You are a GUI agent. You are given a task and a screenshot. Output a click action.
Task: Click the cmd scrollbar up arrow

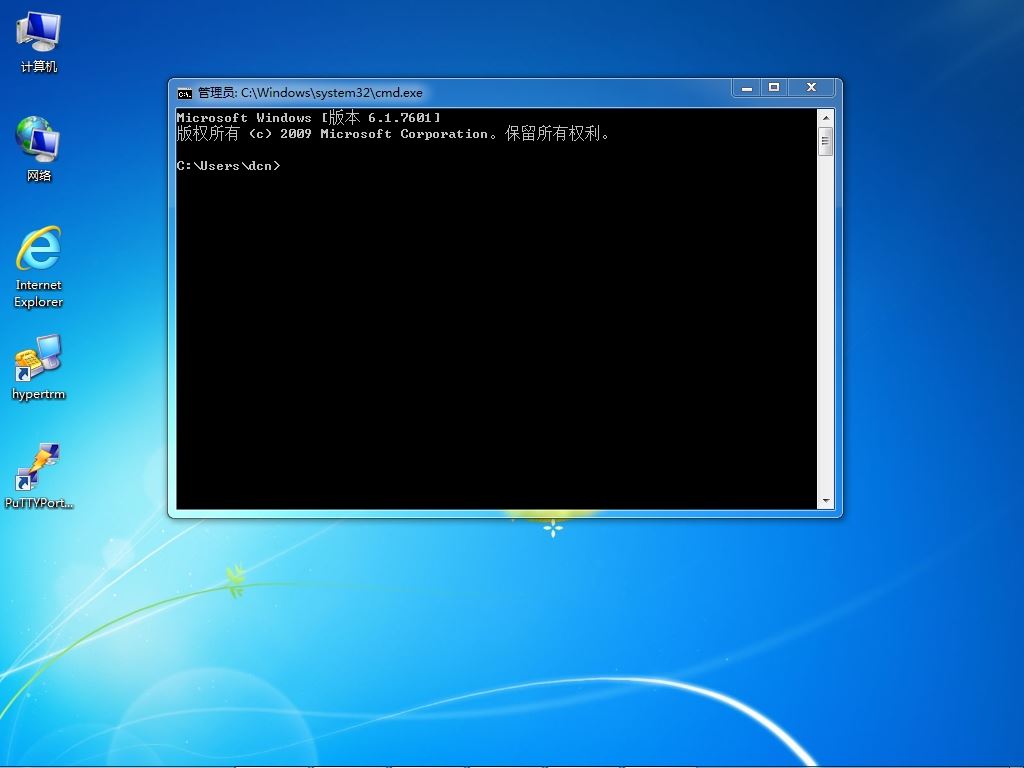[x=825, y=118]
